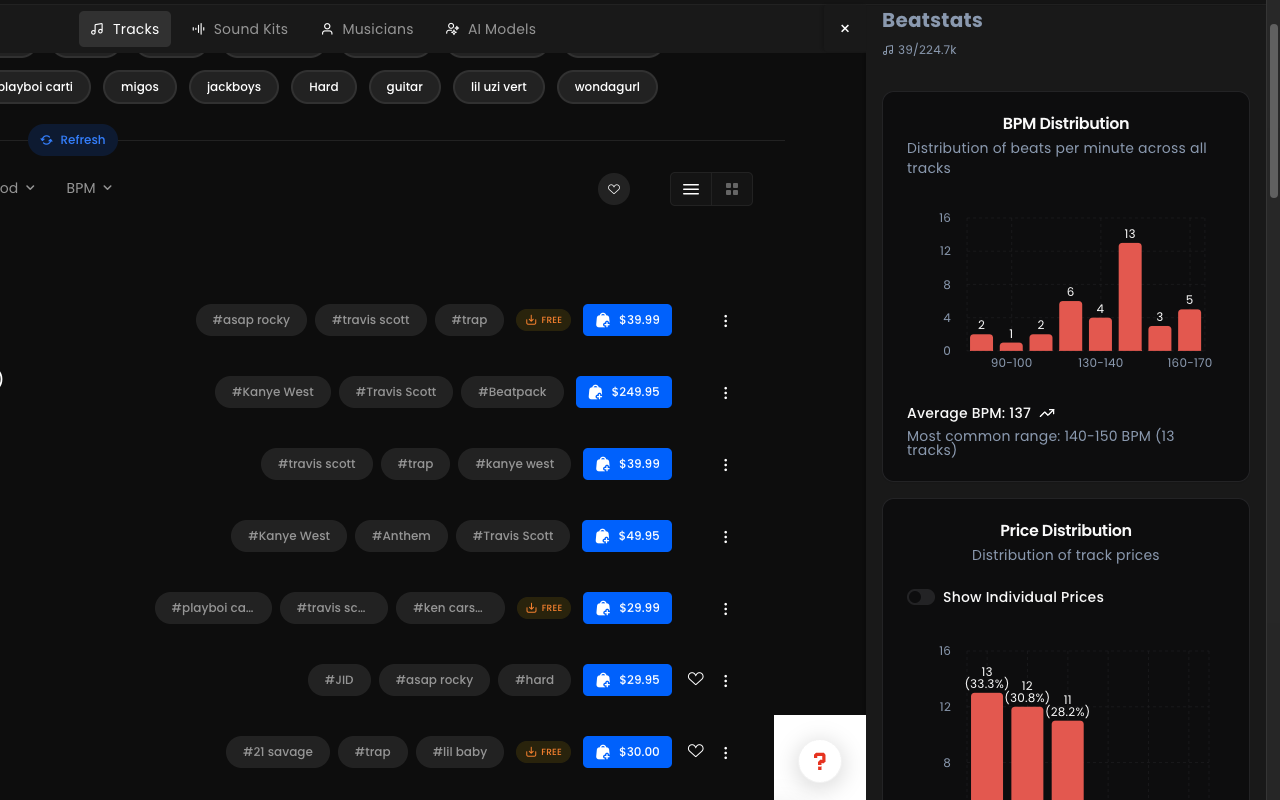Open the Musicians tab
Viewport: 1280px width, 800px height.
(366, 28)
